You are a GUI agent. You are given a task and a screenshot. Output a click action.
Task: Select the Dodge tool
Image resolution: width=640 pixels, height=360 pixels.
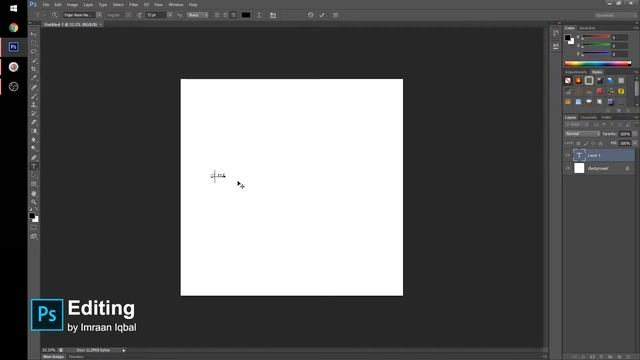point(34,148)
